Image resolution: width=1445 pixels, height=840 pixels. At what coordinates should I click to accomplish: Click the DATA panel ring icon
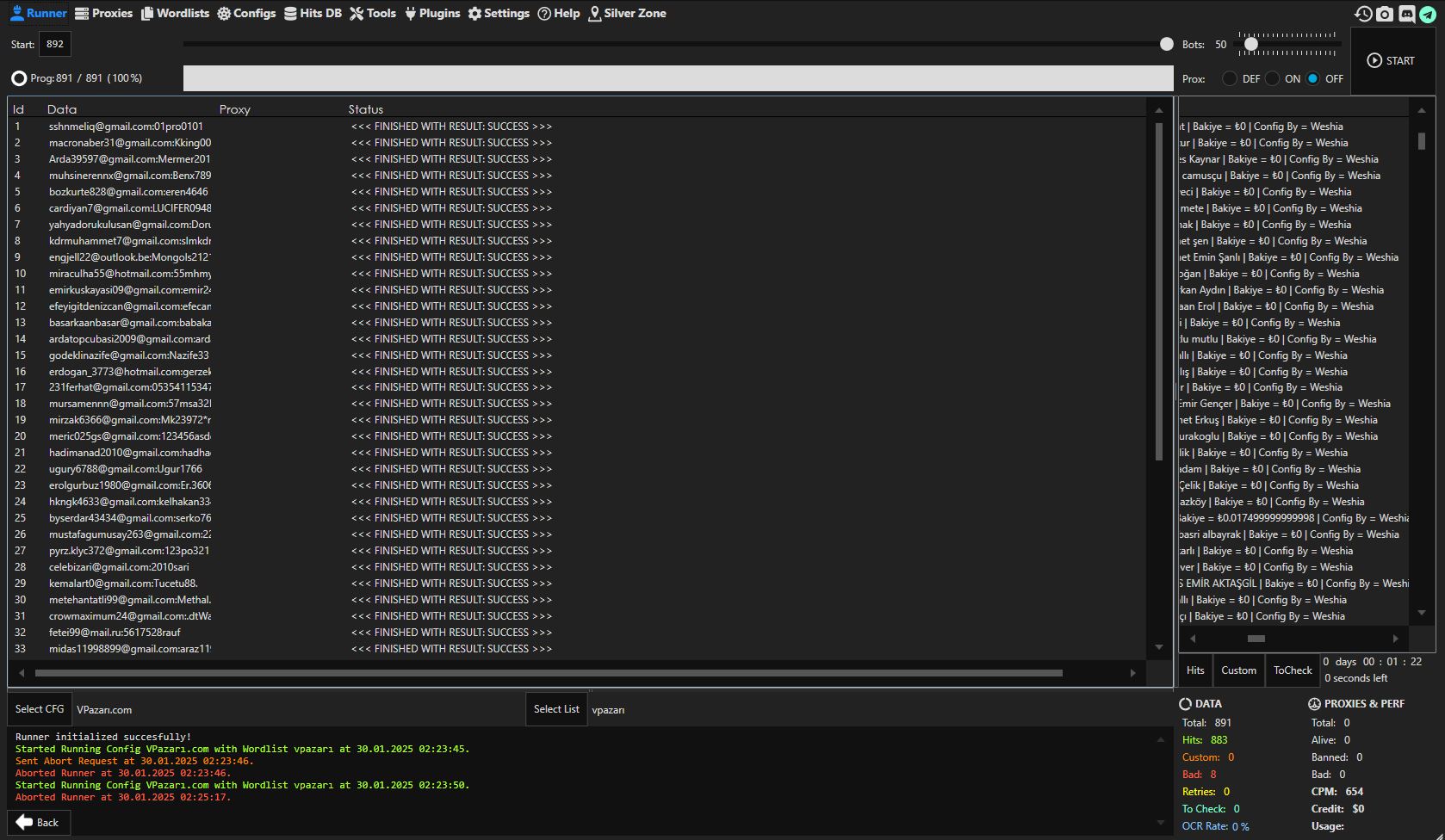pos(1185,704)
